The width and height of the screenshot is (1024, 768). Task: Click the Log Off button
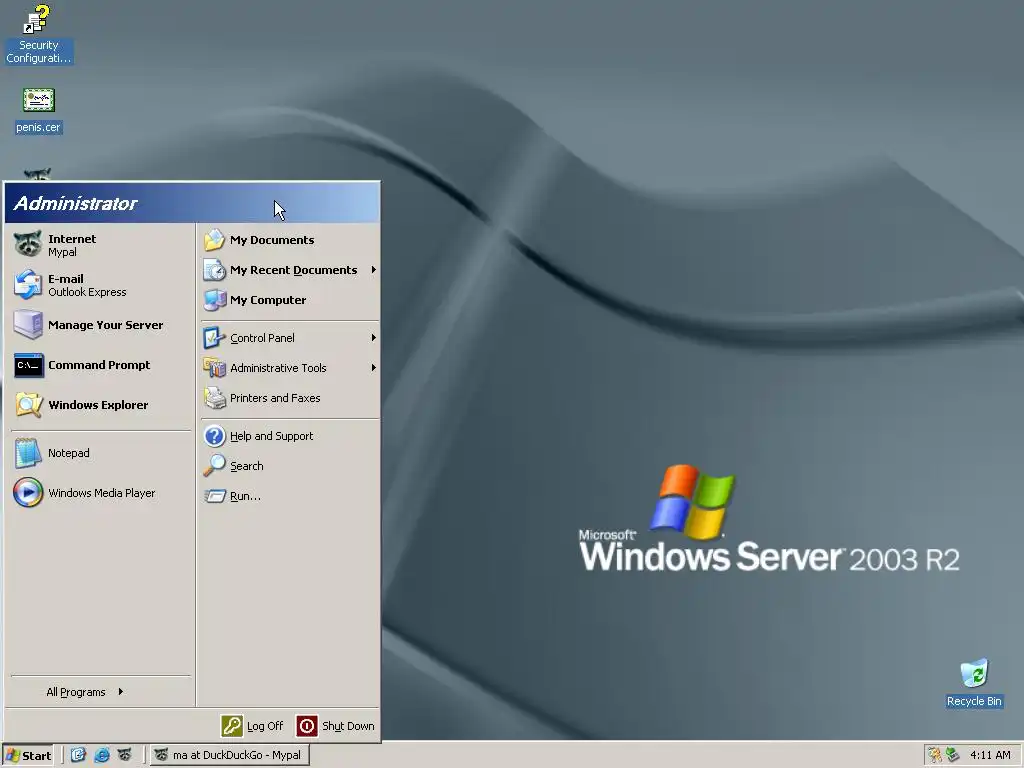[253, 726]
